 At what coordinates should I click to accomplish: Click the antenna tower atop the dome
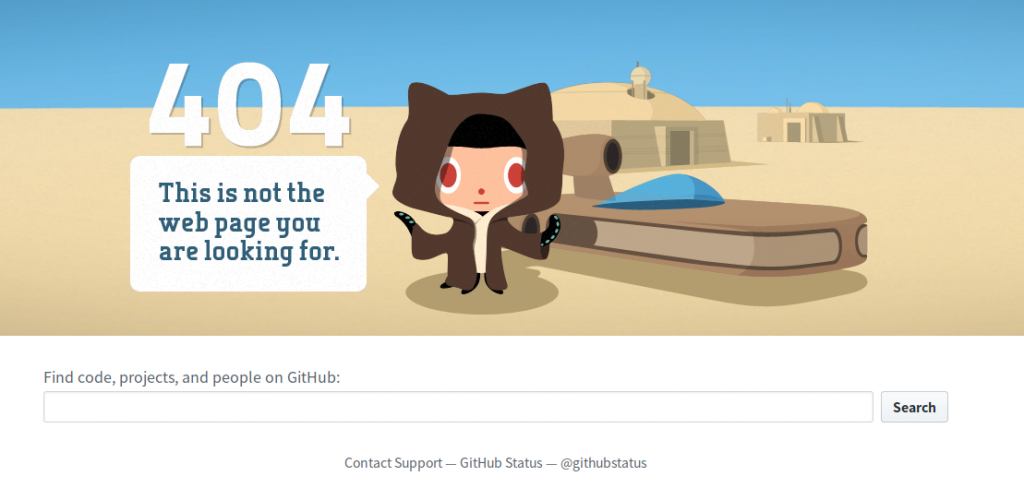point(641,81)
